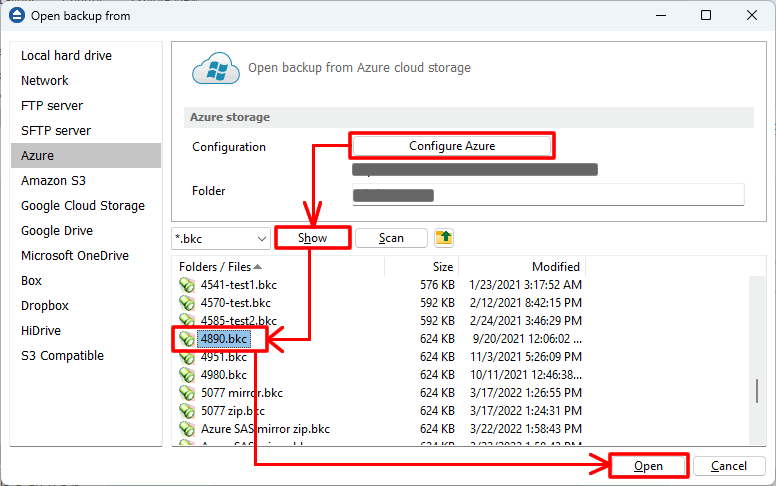Click the Open button

pyautogui.click(x=648, y=466)
